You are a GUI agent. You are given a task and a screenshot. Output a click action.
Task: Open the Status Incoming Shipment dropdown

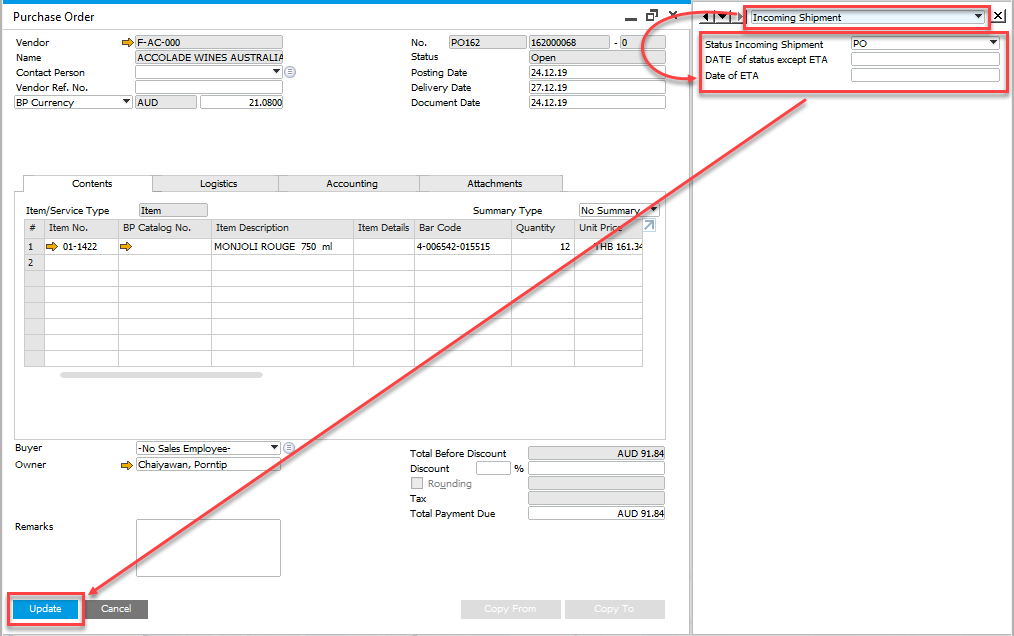993,43
